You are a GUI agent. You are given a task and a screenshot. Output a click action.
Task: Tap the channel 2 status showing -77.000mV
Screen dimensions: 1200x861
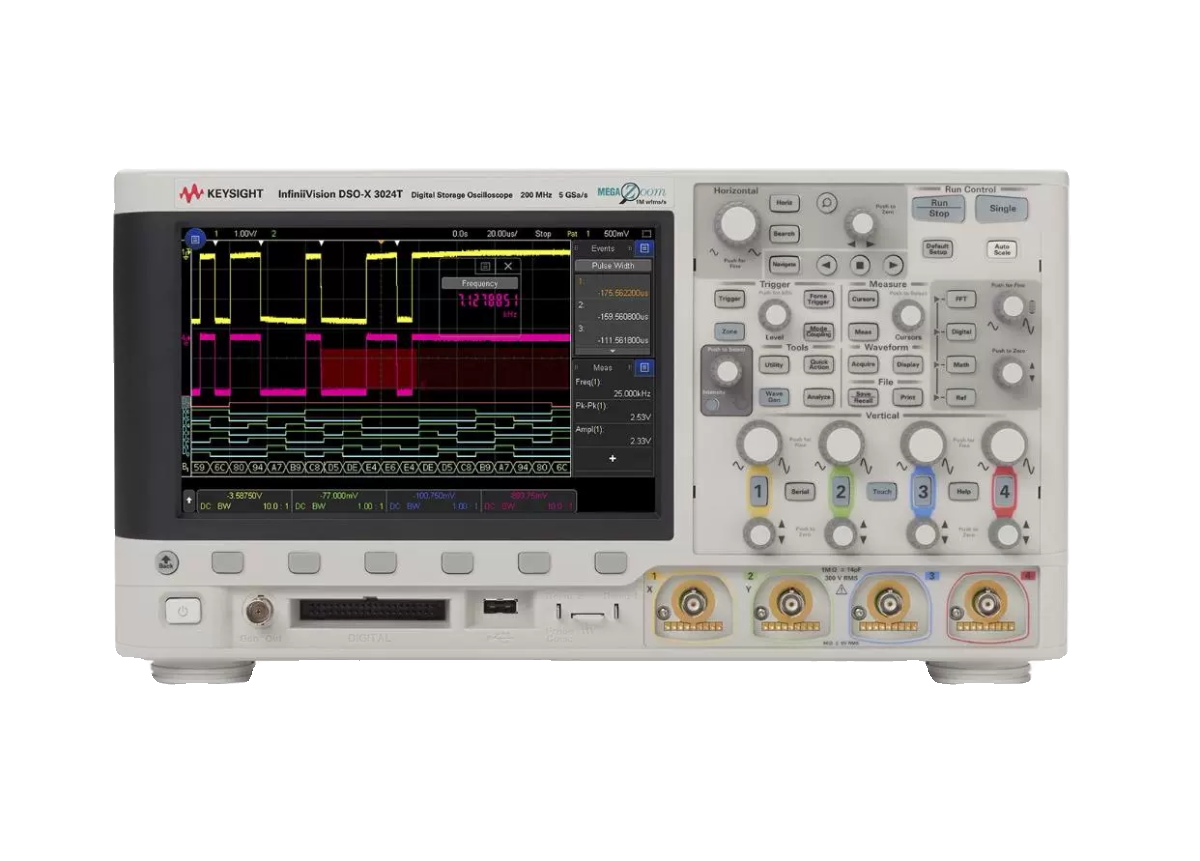coord(337,500)
